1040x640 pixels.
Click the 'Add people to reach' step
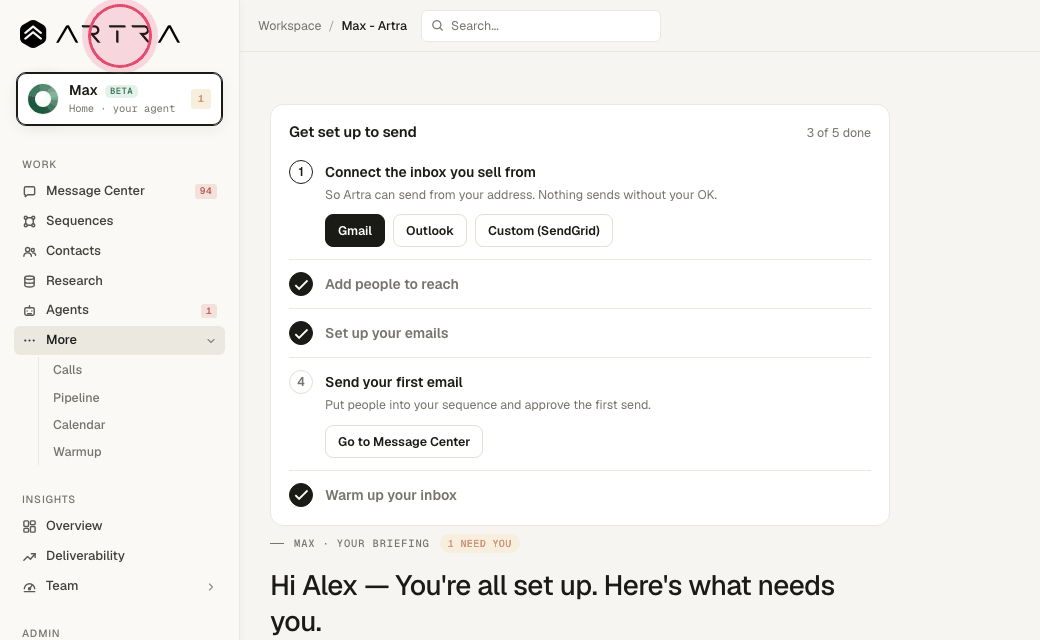(392, 285)
